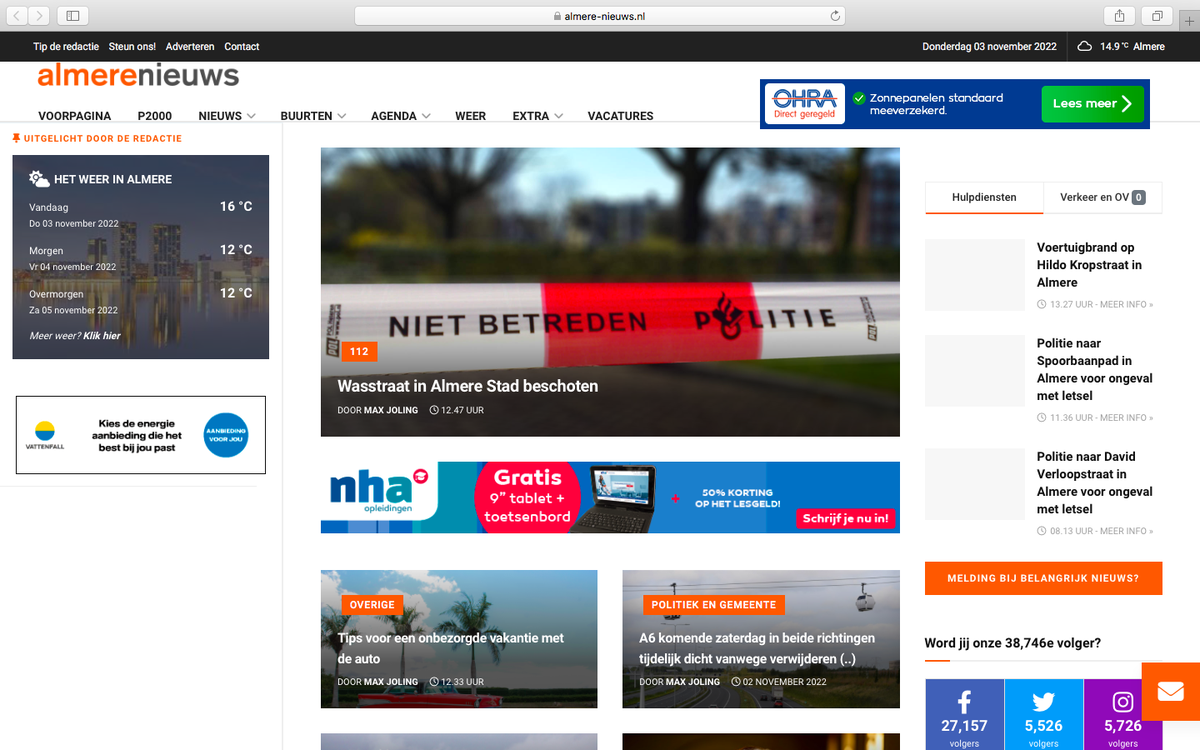
Task: Click the Politiek en Gemeente tag
Action: (x=714, y=605)
